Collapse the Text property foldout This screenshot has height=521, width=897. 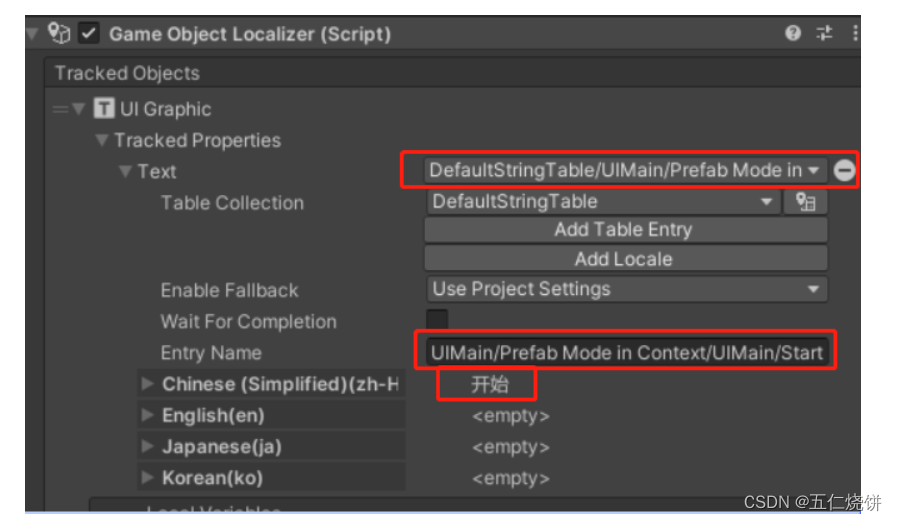[125, 171]
